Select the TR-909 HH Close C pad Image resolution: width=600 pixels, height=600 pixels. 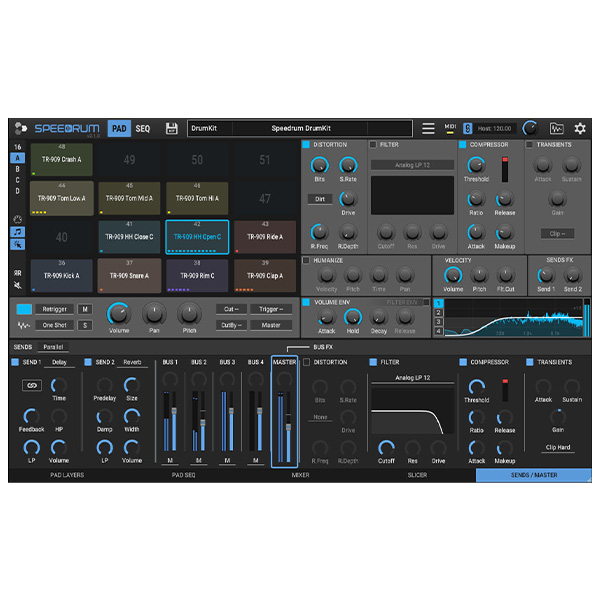129,237
